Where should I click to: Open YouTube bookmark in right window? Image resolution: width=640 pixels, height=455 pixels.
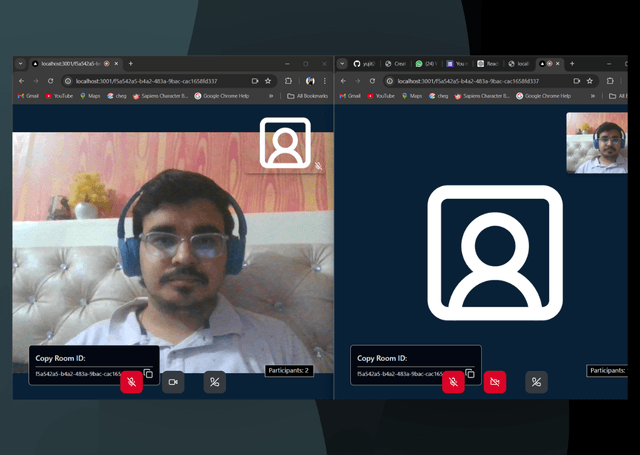(381, 96)
